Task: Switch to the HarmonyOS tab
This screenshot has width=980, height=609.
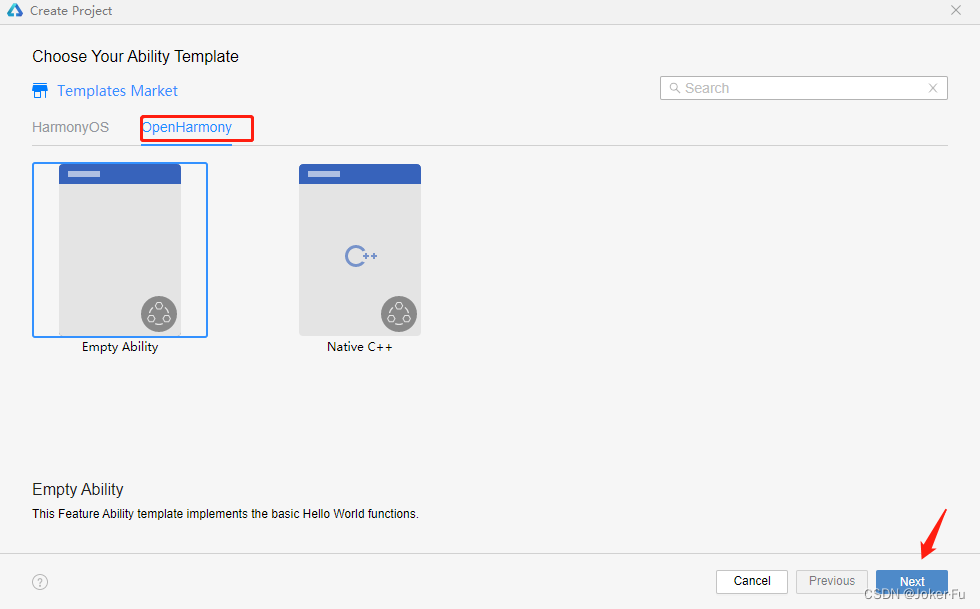Action: tap(71, 128)
